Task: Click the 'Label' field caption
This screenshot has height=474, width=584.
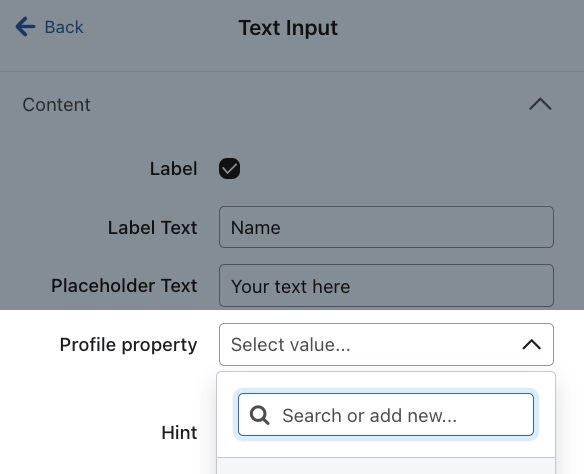Action: tap(173, 169)
